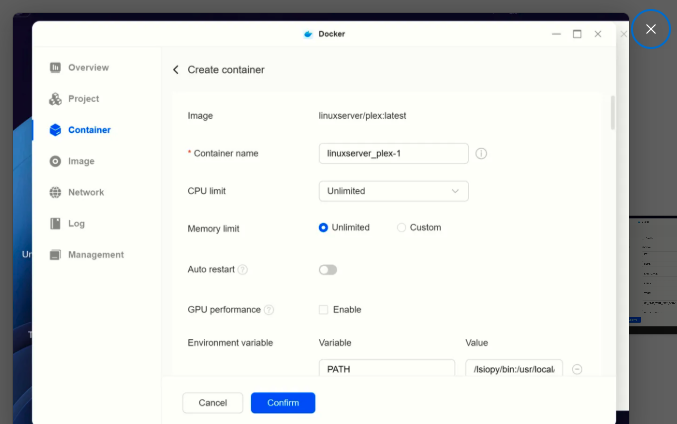Click help icon next to Auto restart
The image size is (677, 424).
point(243,269)
